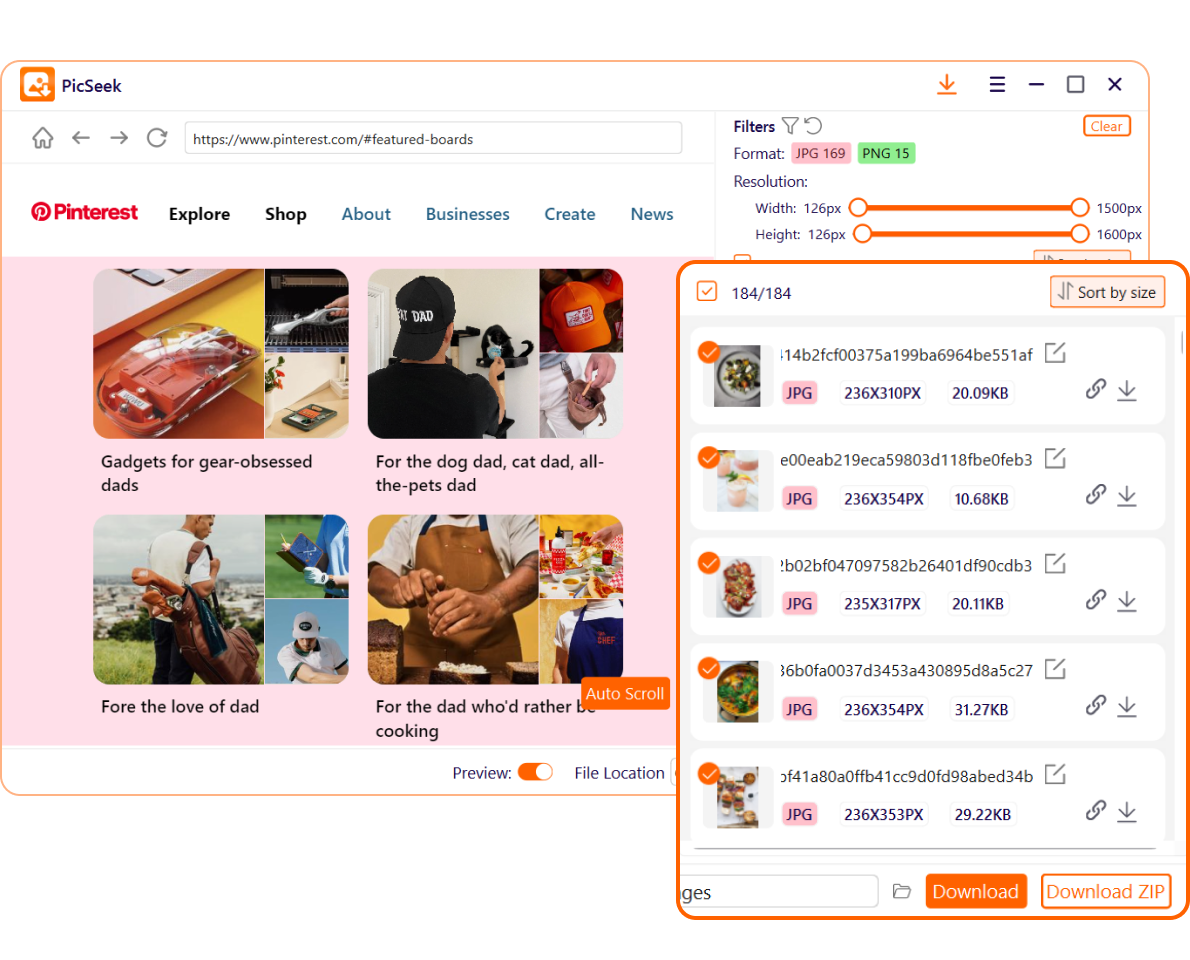Click edit icon for the 31.27KB image
This screenshot has width=1190, height=960.
pos(1055,669)
